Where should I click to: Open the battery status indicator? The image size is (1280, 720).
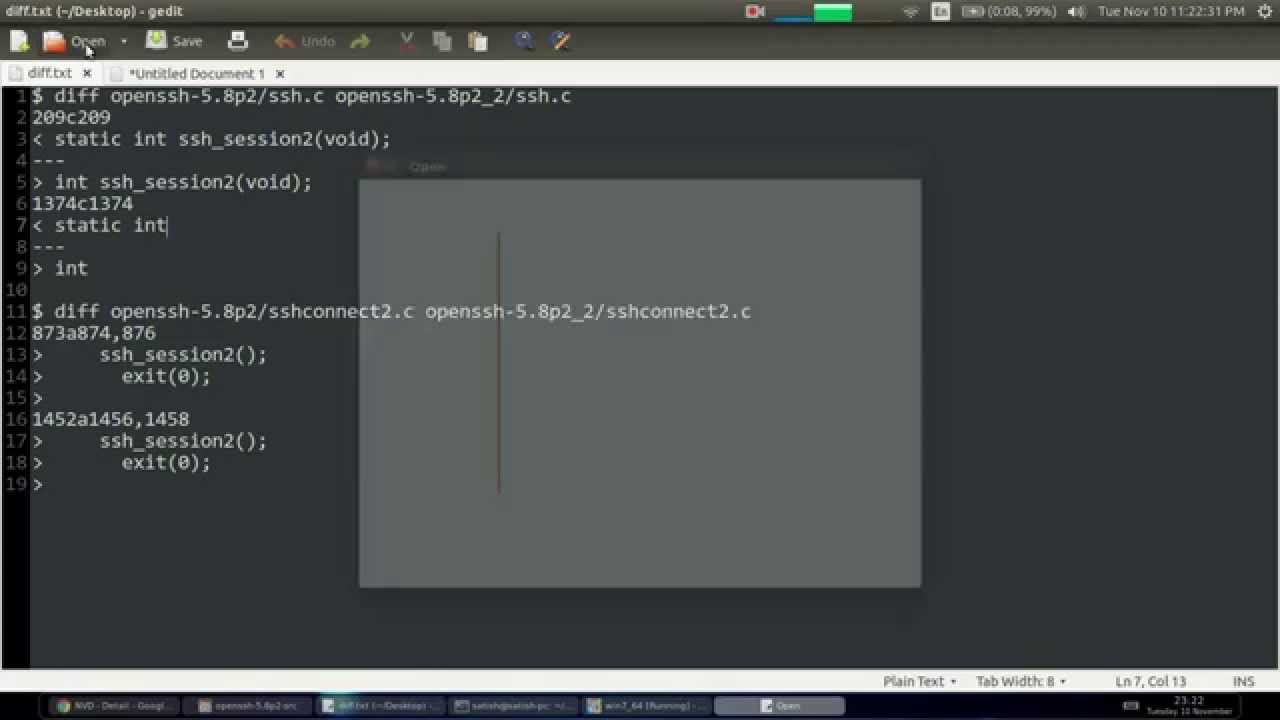point(1010,11)
